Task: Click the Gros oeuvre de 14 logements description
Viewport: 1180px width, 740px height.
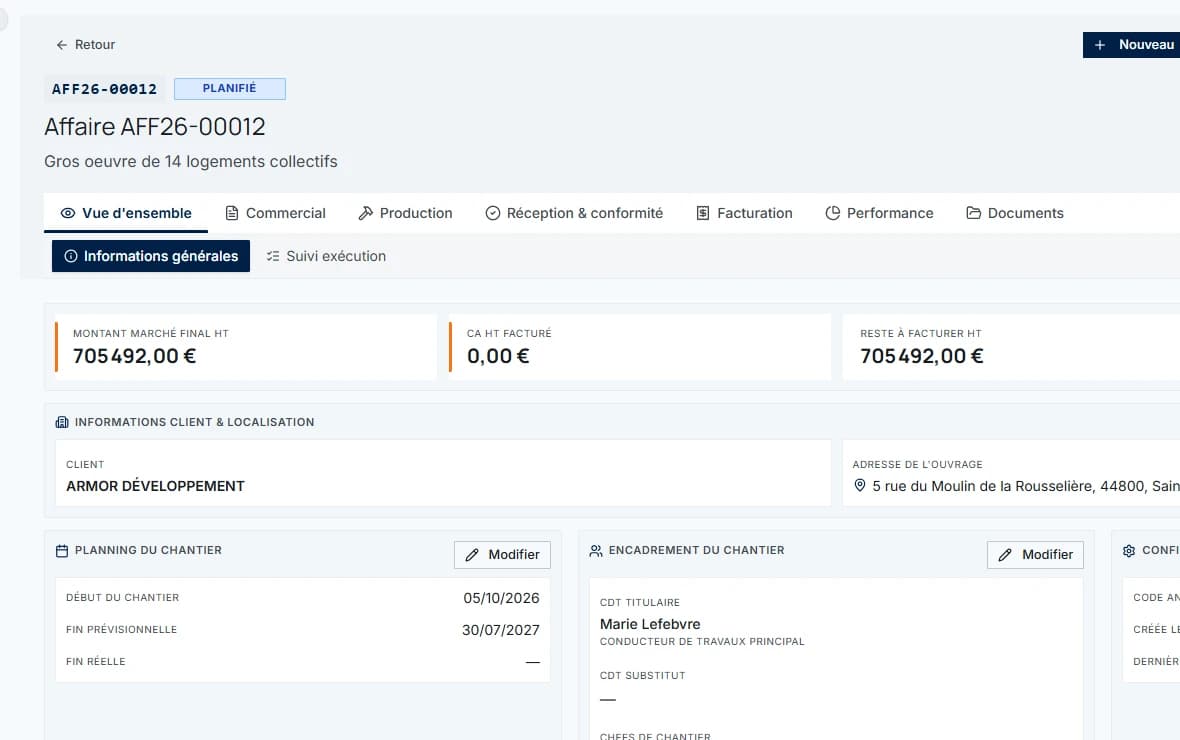Action: pyautogui.click(x=190, y=162)
